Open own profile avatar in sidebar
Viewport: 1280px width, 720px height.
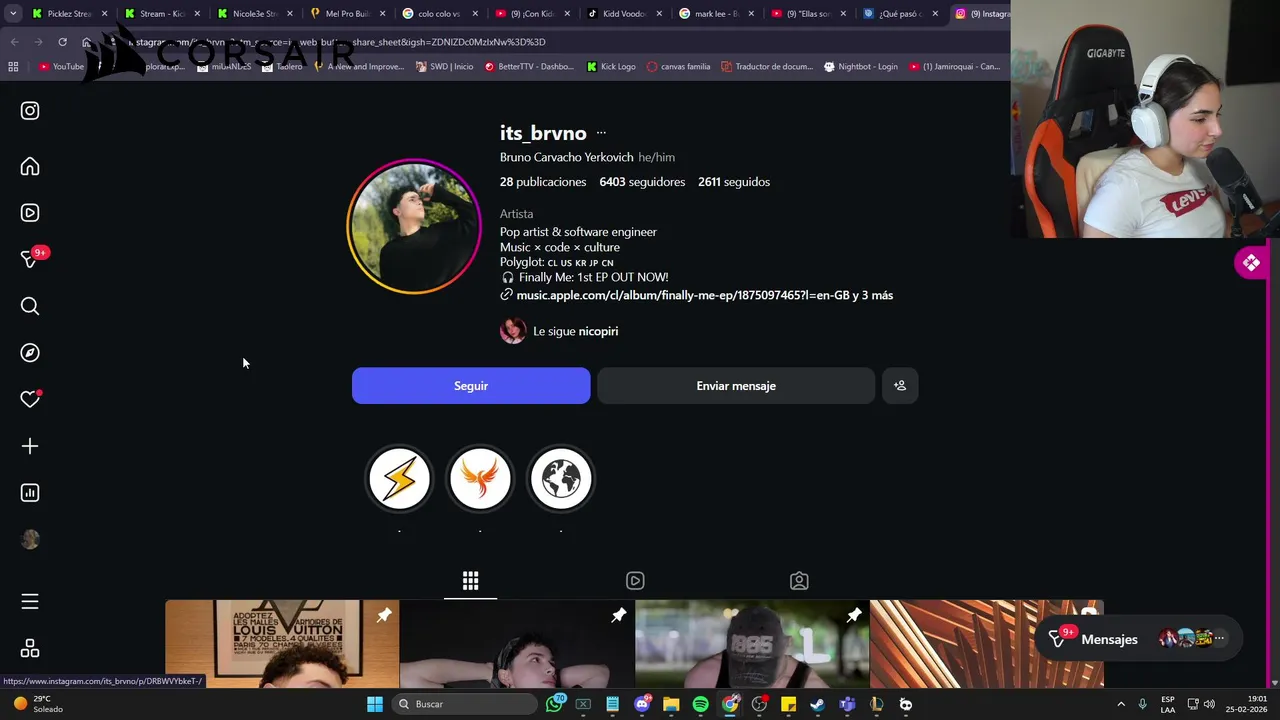point(30,540)
